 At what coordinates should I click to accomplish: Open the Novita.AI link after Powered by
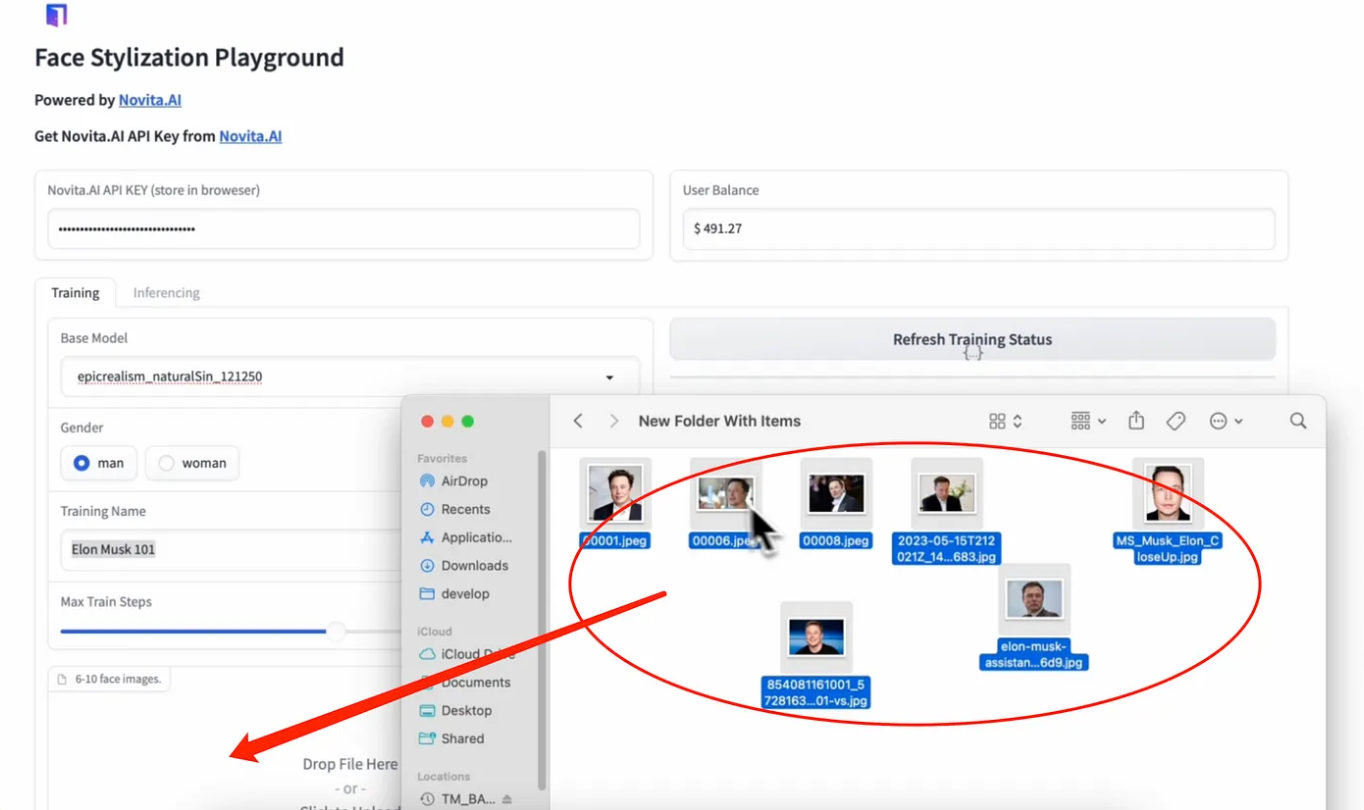pos(150,100)
